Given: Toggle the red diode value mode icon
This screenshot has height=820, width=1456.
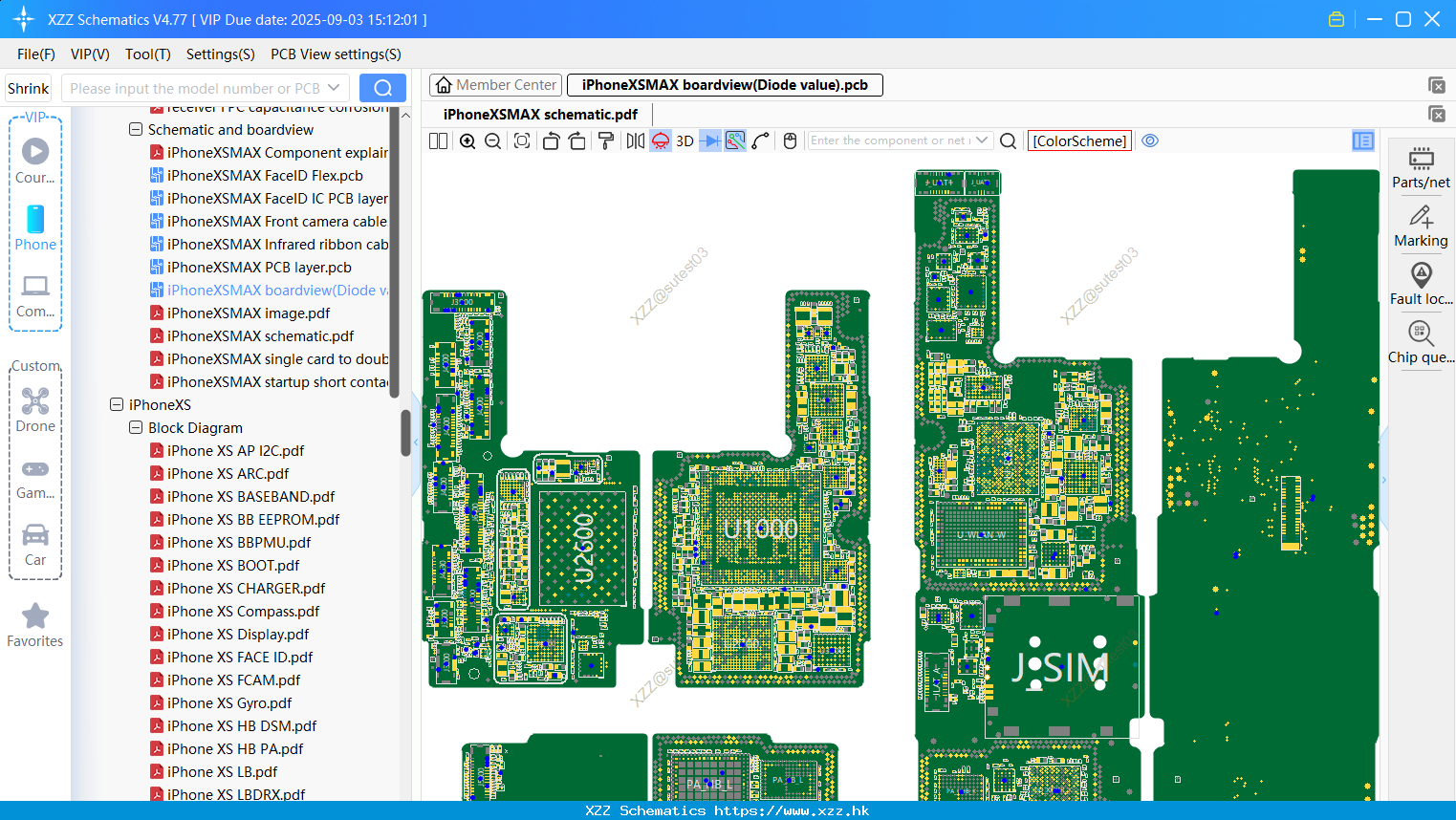Looking at the screenshot, I should coord(661,140).
